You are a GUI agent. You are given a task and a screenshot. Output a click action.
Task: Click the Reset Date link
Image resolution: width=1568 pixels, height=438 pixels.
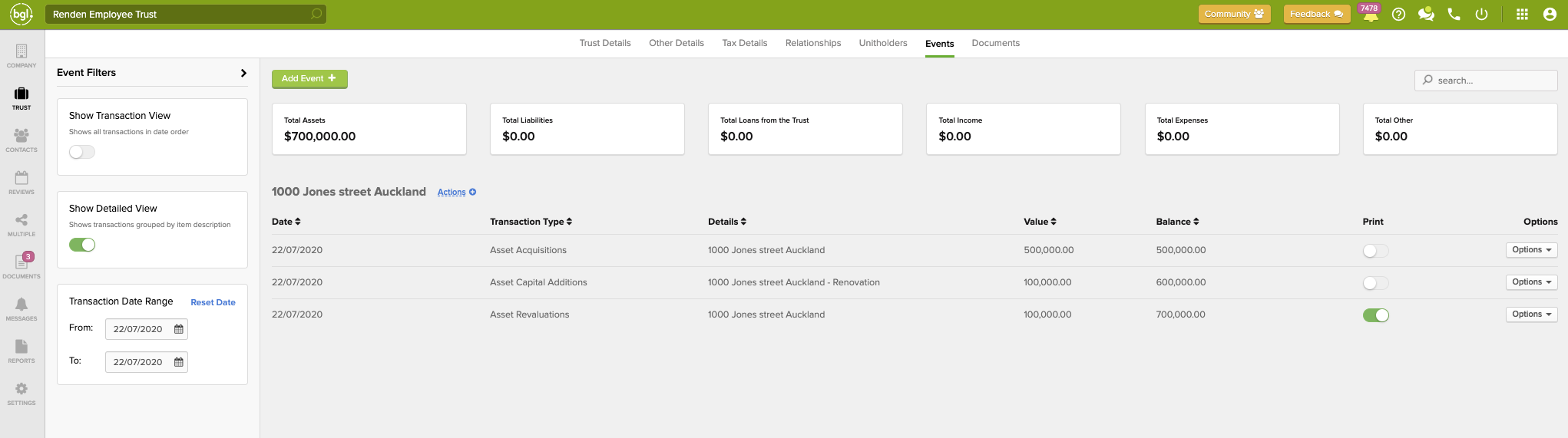point(213,302)
